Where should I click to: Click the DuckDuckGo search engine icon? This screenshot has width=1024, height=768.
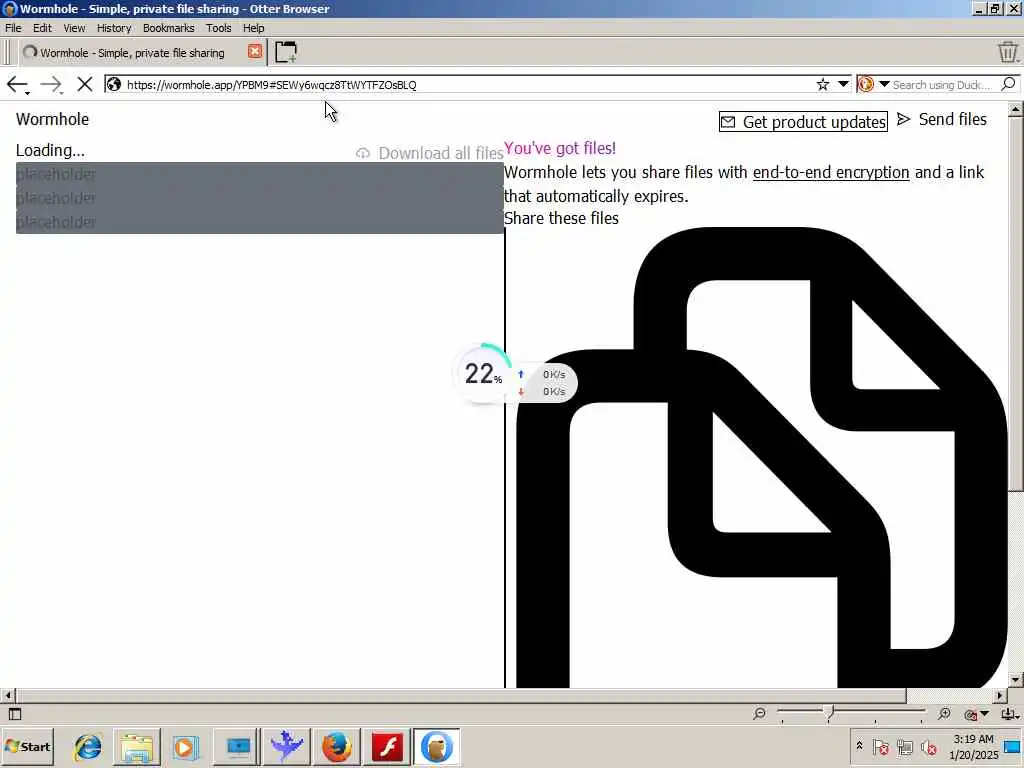[x=866, y=84]
